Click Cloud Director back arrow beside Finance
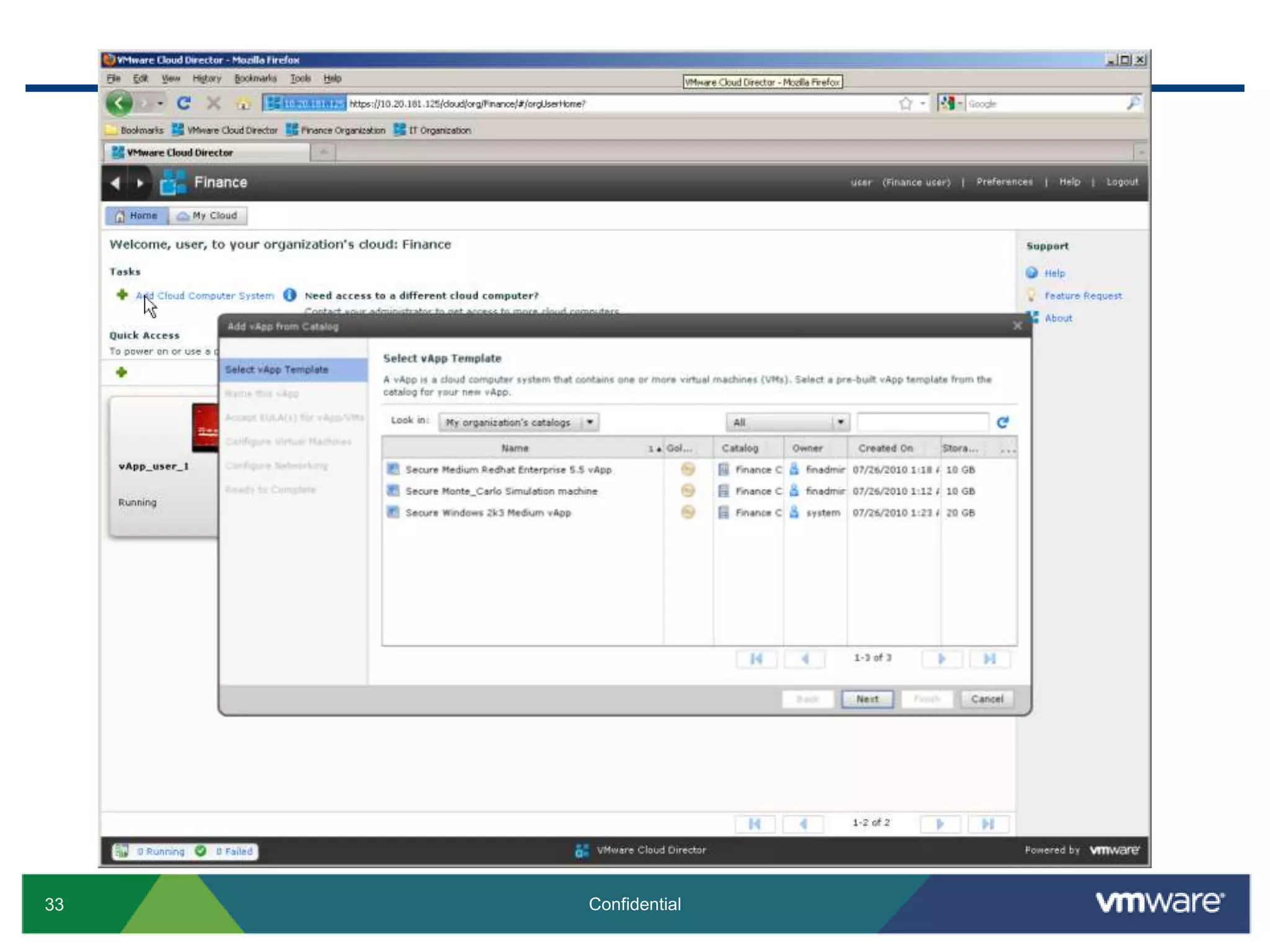 [115, 183]
